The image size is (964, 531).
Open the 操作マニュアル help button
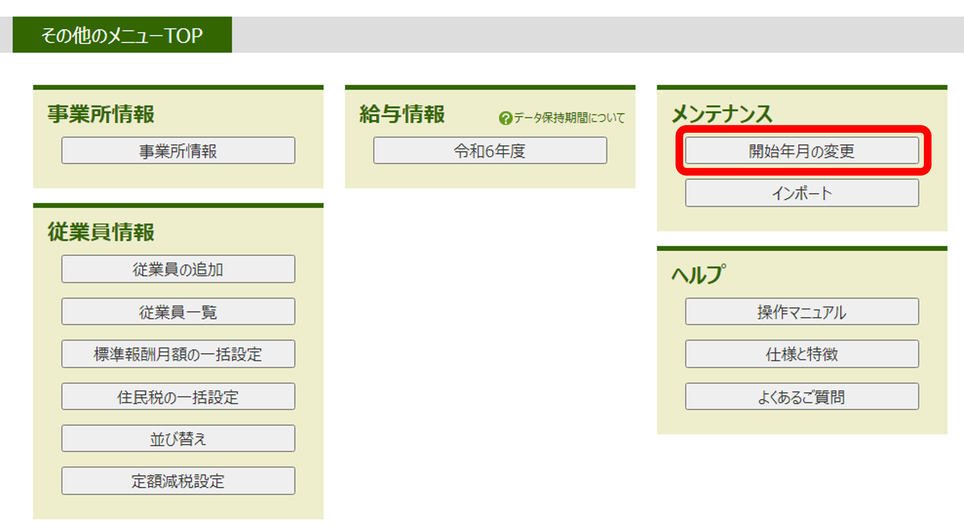pos(801,312)
